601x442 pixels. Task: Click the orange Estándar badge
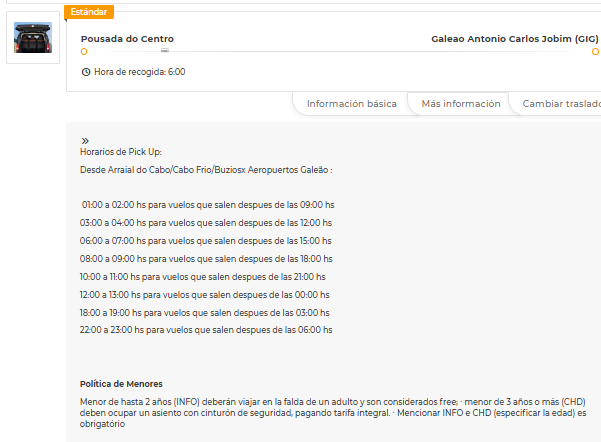pyautogui.click(x=89, y=12)
